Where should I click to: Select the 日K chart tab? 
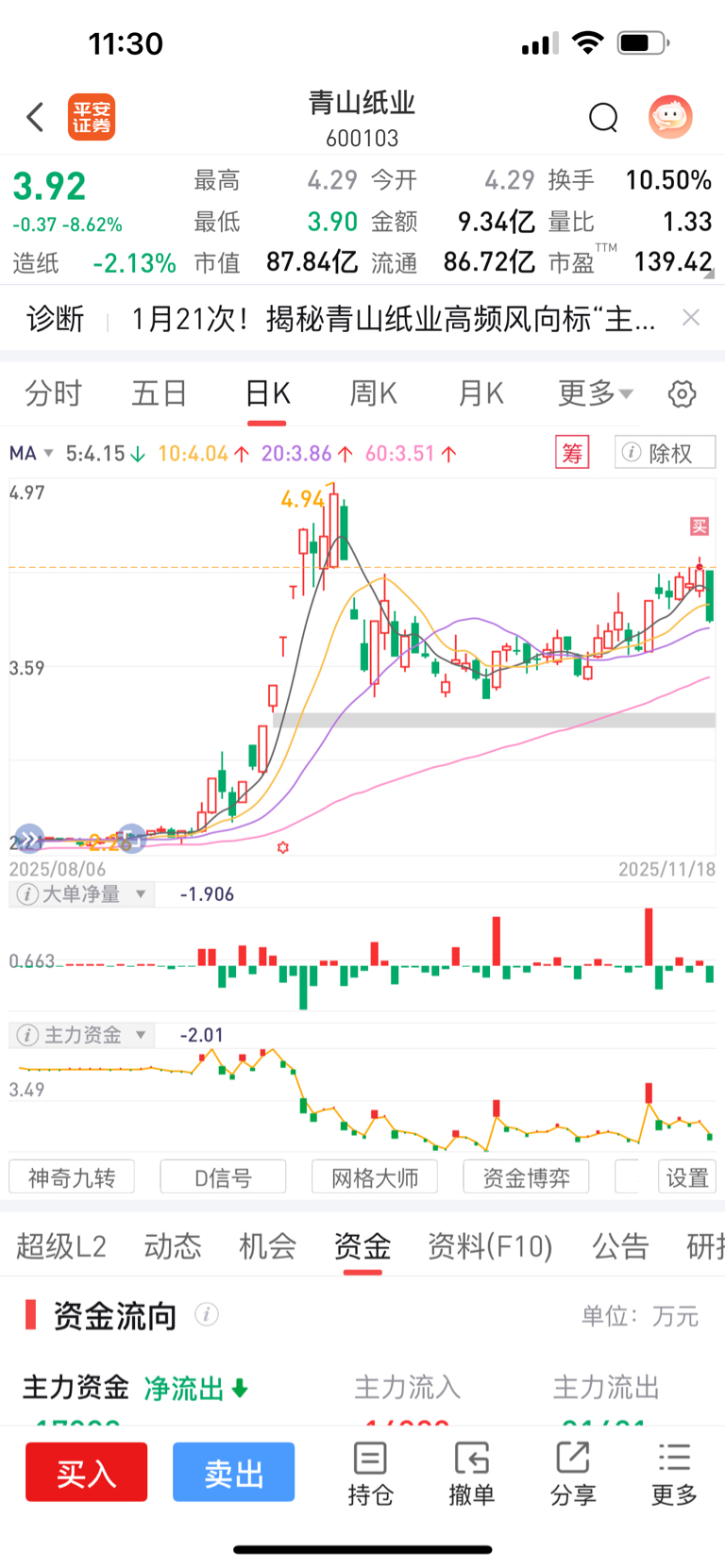pos(267,393)
